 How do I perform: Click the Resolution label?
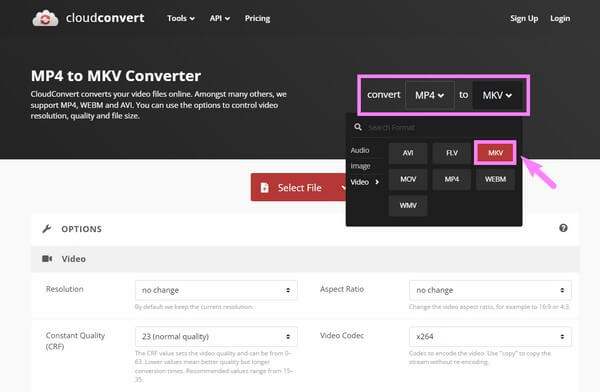[x=65, y=289]
